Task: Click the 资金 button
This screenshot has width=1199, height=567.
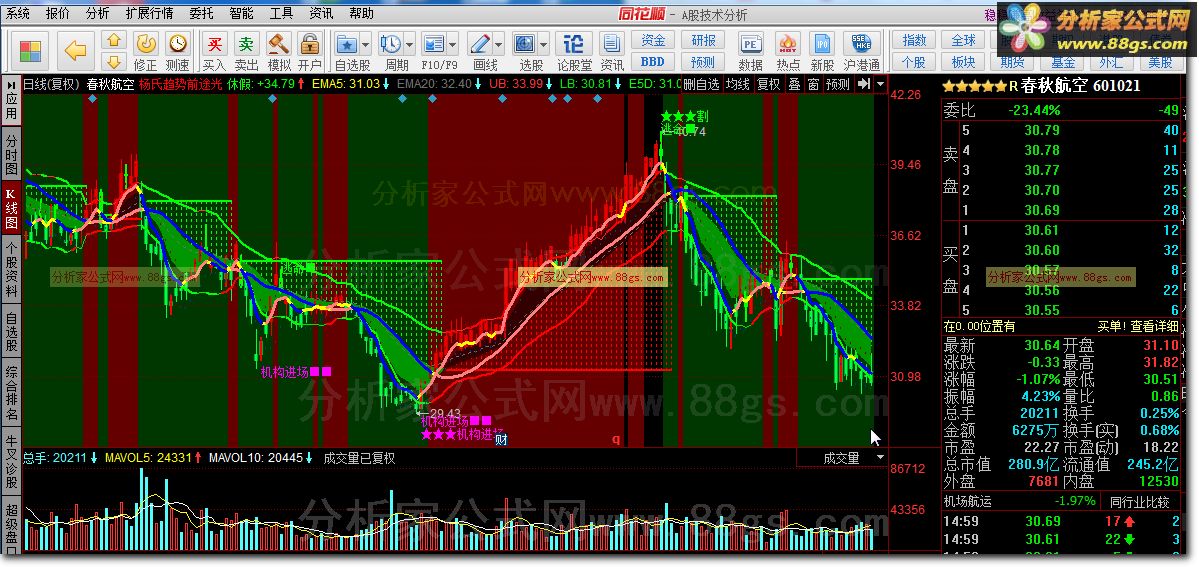Action: (x=653, y=41)
